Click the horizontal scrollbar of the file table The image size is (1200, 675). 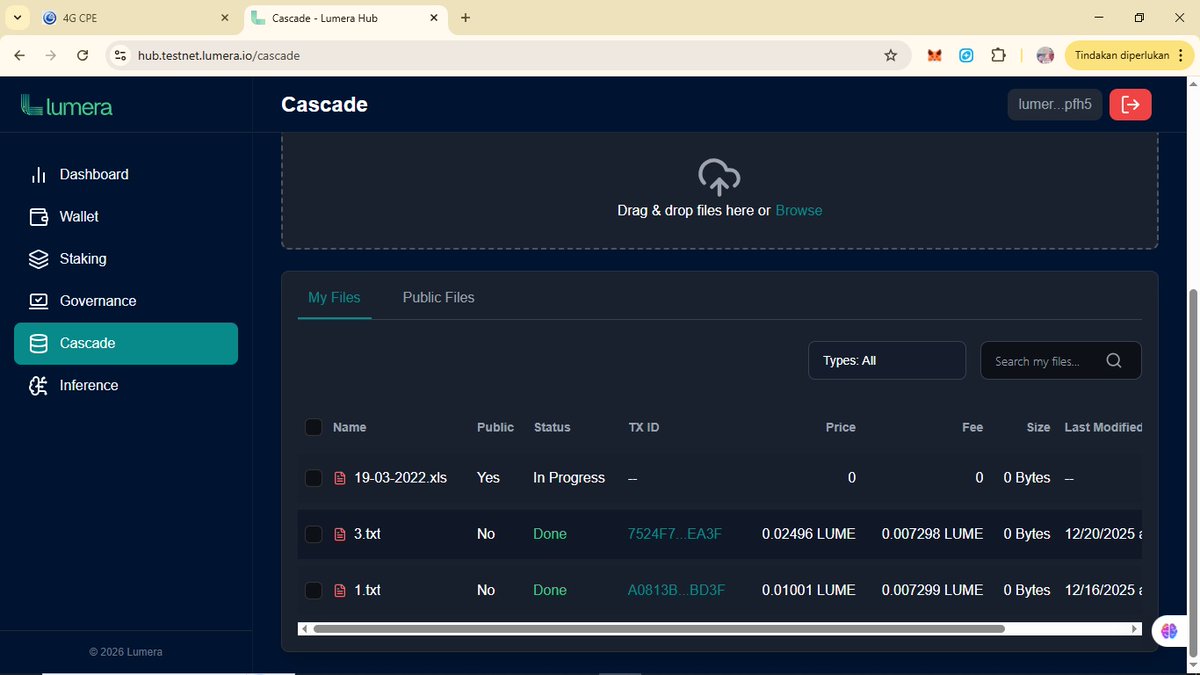click(658, 629)
